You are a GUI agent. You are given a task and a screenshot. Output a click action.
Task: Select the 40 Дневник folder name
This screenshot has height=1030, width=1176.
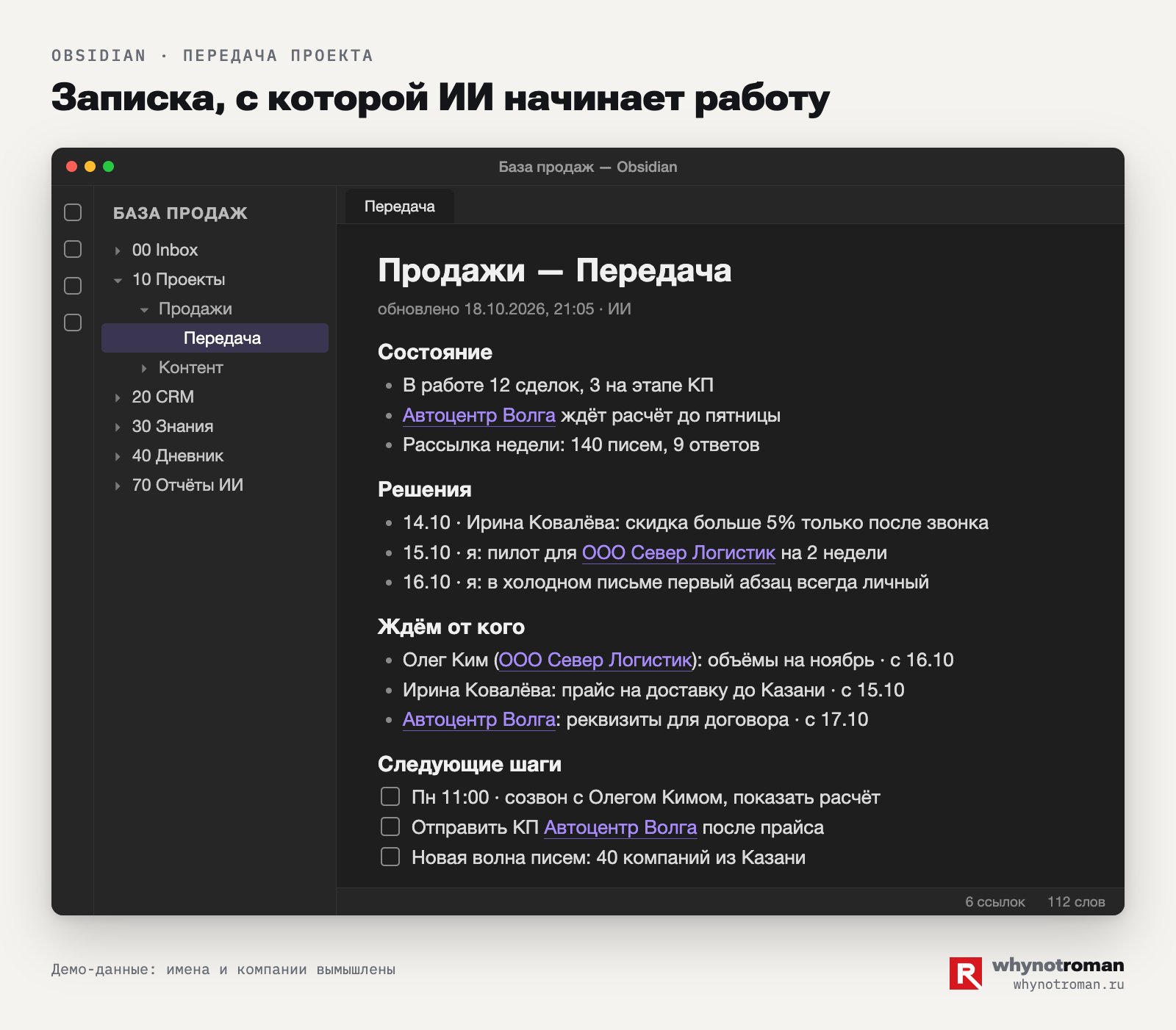[178, 455]
